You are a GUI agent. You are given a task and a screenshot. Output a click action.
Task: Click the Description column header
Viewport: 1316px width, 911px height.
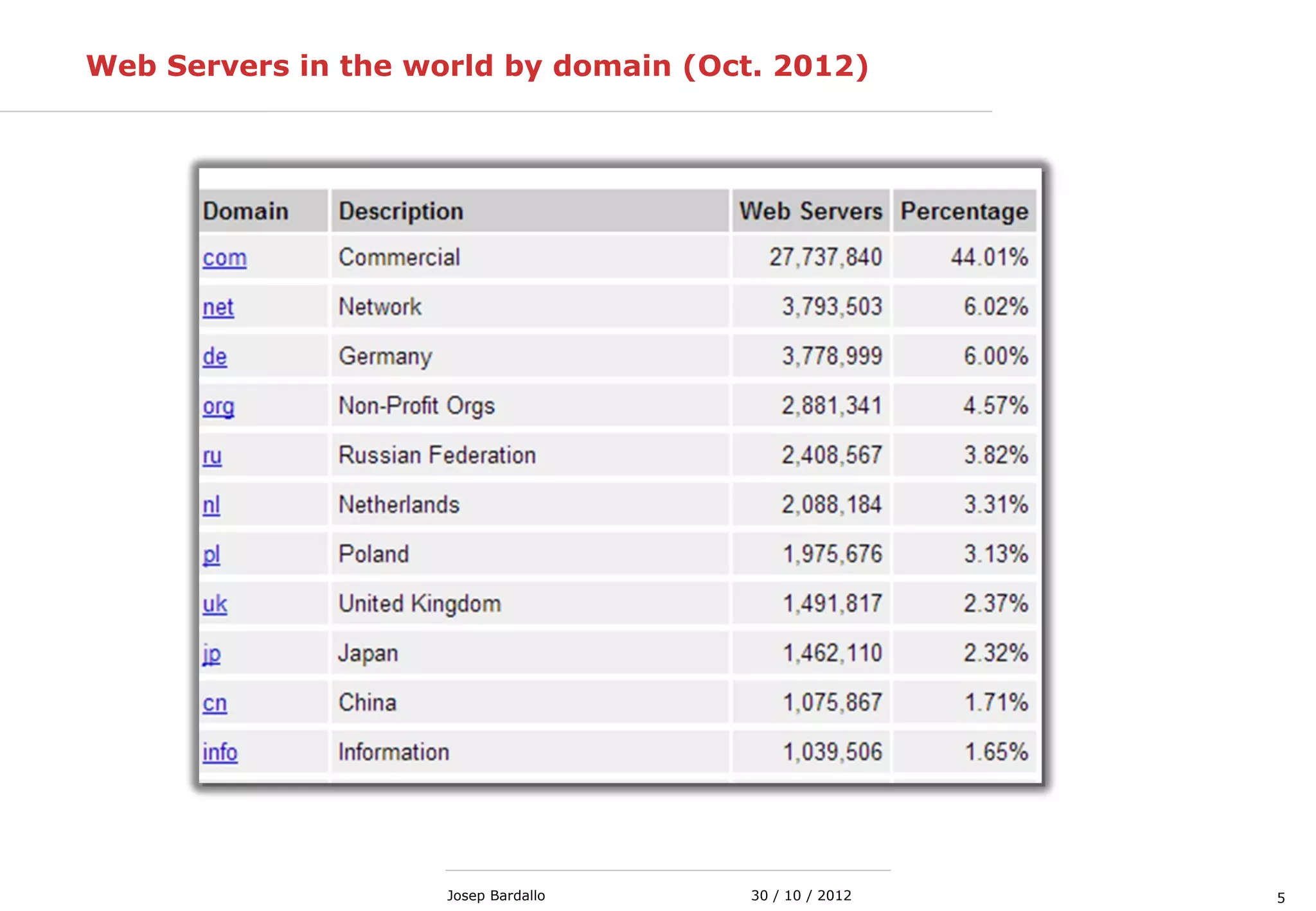tap(530, 211)
